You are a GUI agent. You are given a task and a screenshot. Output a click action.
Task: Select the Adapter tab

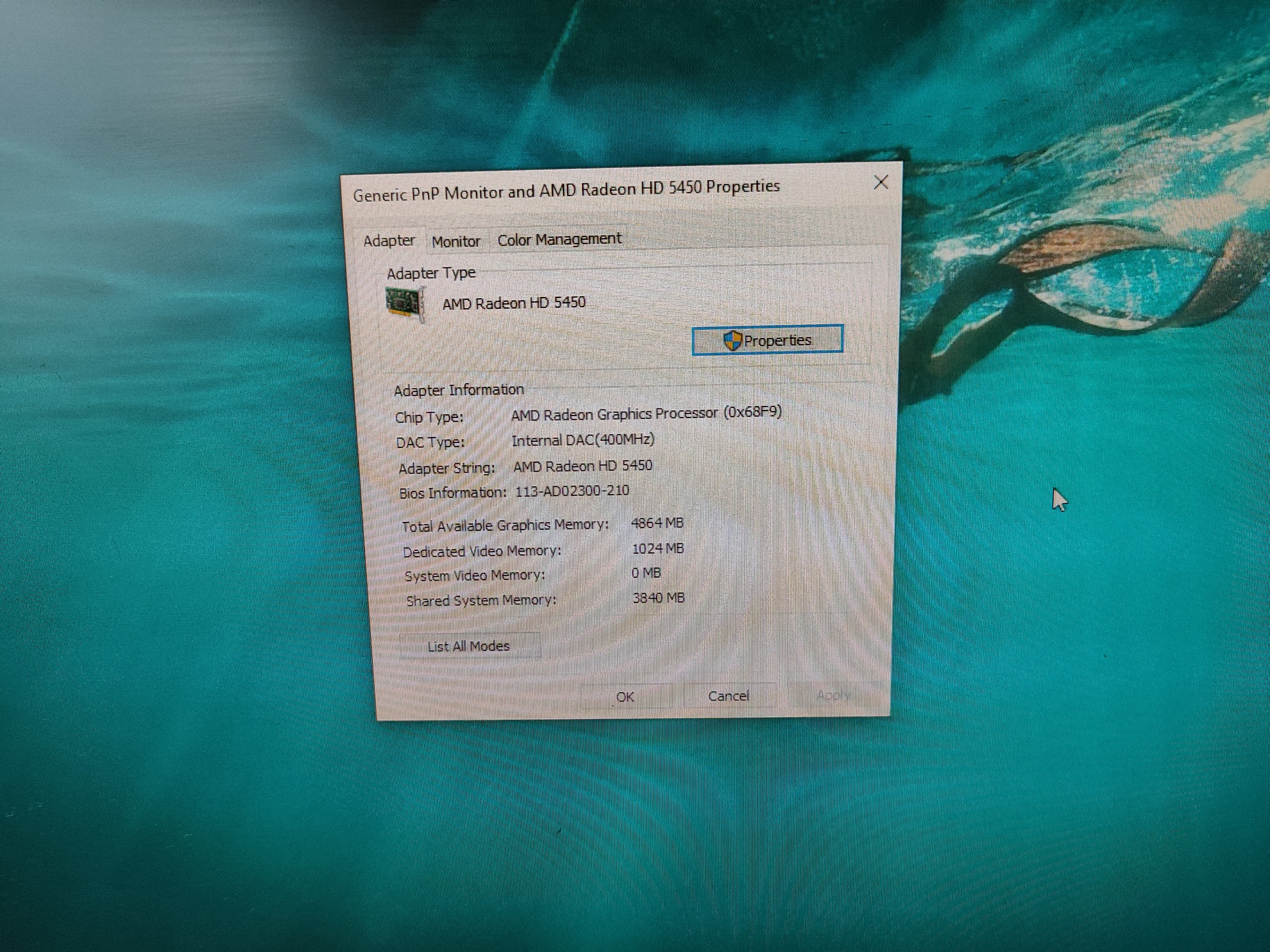(x=389, y=241)
